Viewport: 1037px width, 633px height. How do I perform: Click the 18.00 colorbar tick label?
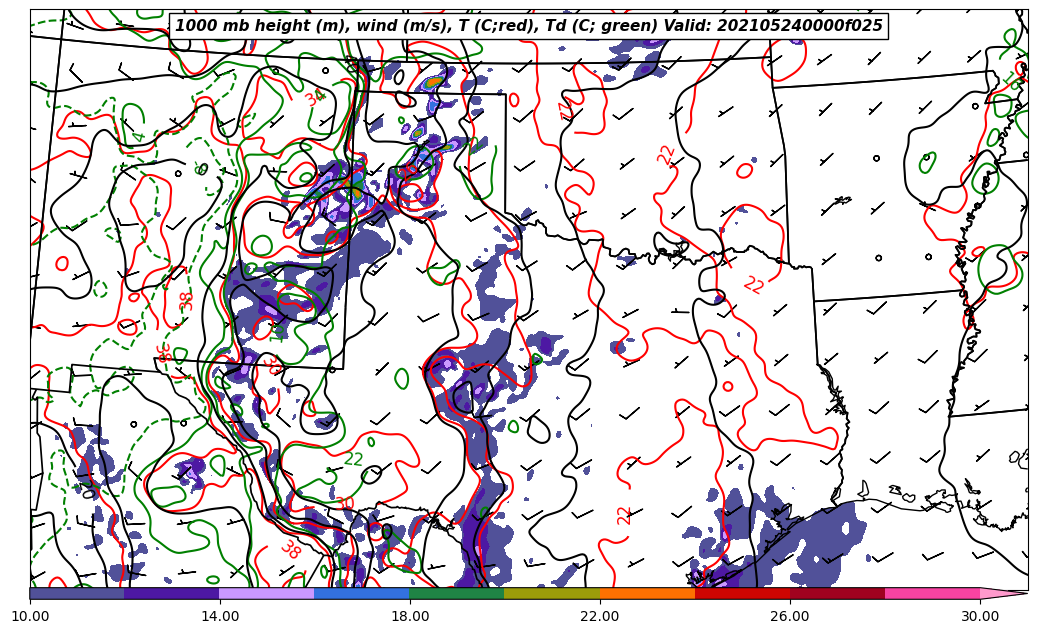pyautogui.click(x=410, y=616)
